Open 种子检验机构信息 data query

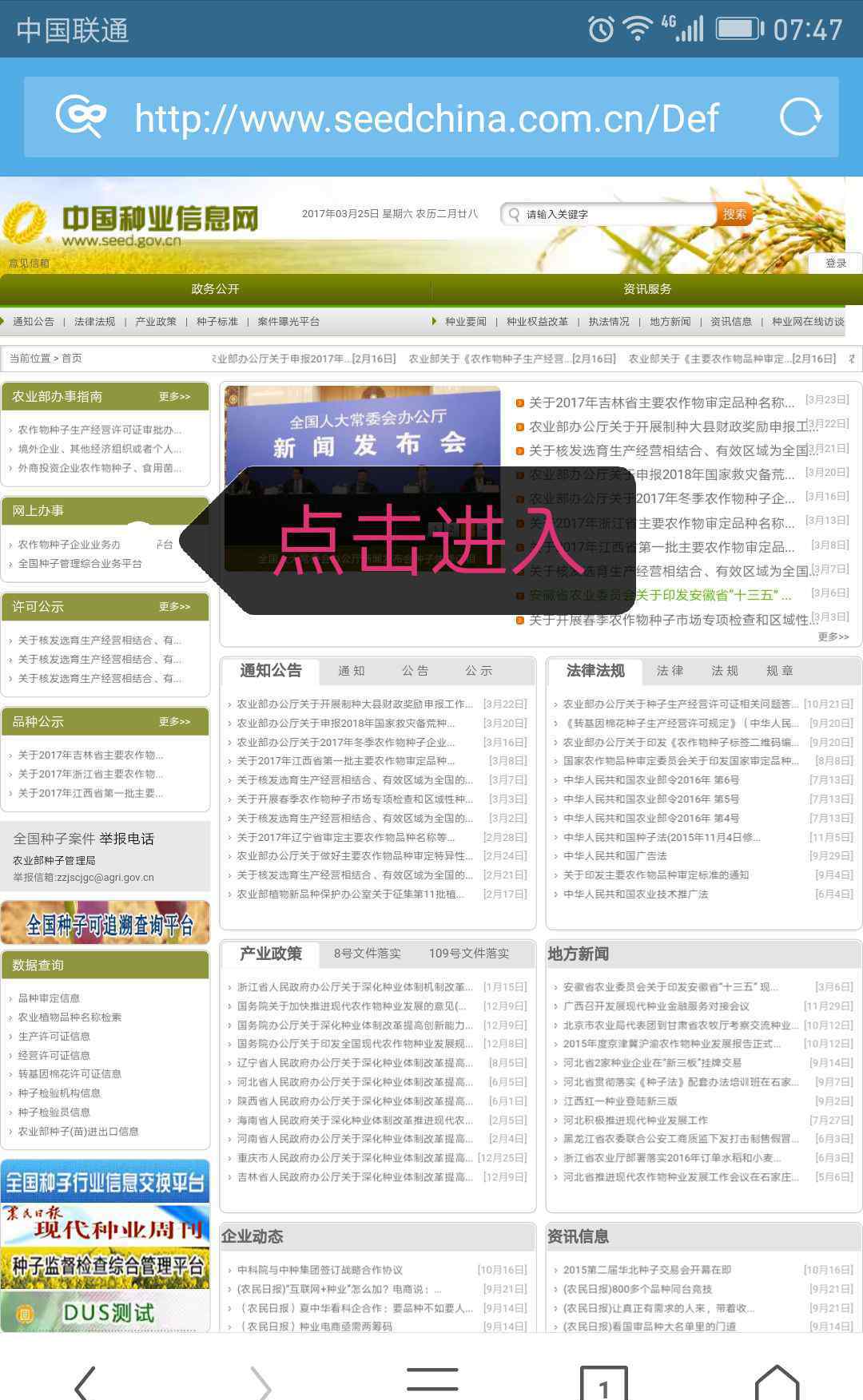(59, 1093)
